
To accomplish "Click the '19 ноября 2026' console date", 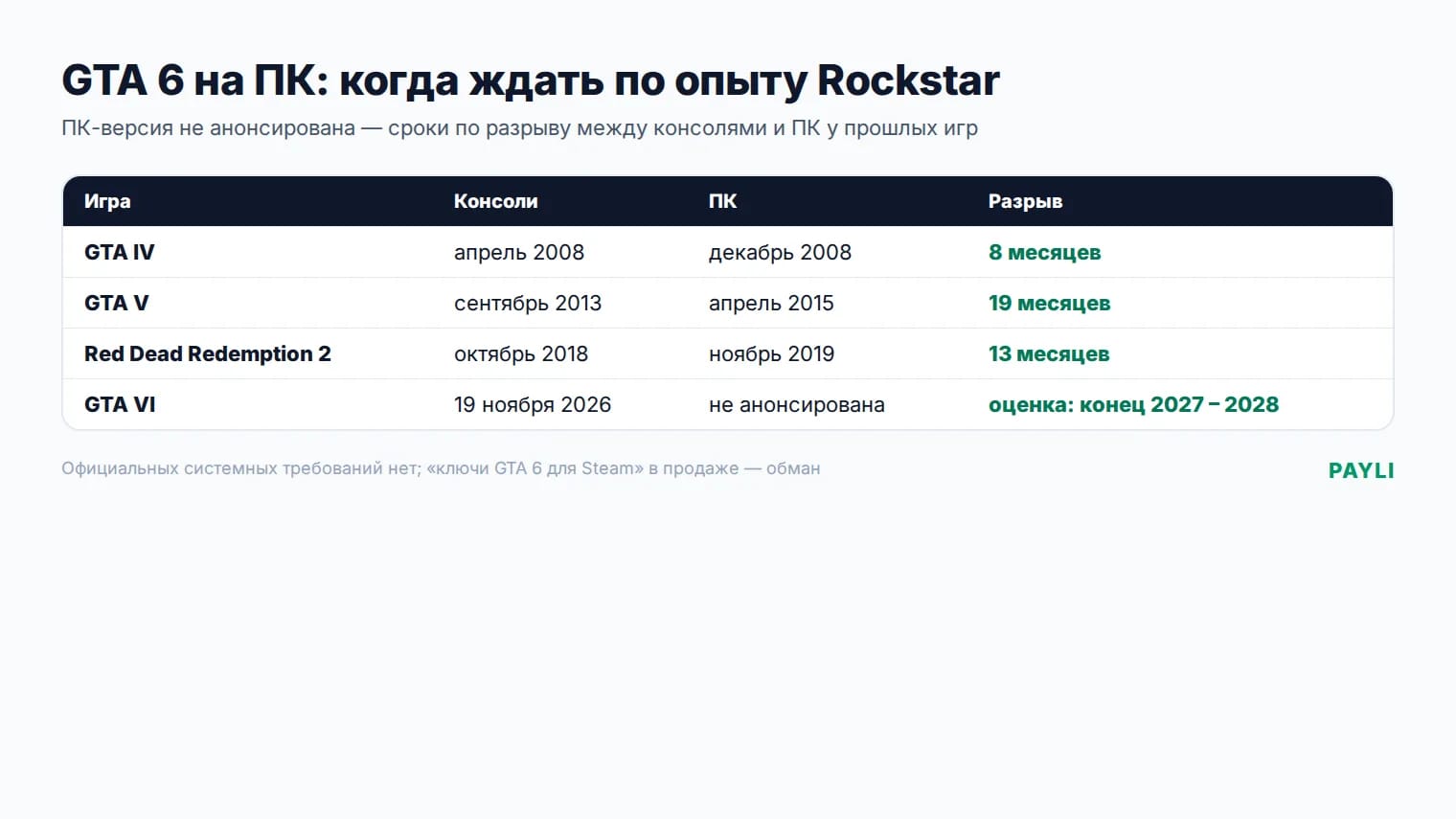I will pos(533,405).
